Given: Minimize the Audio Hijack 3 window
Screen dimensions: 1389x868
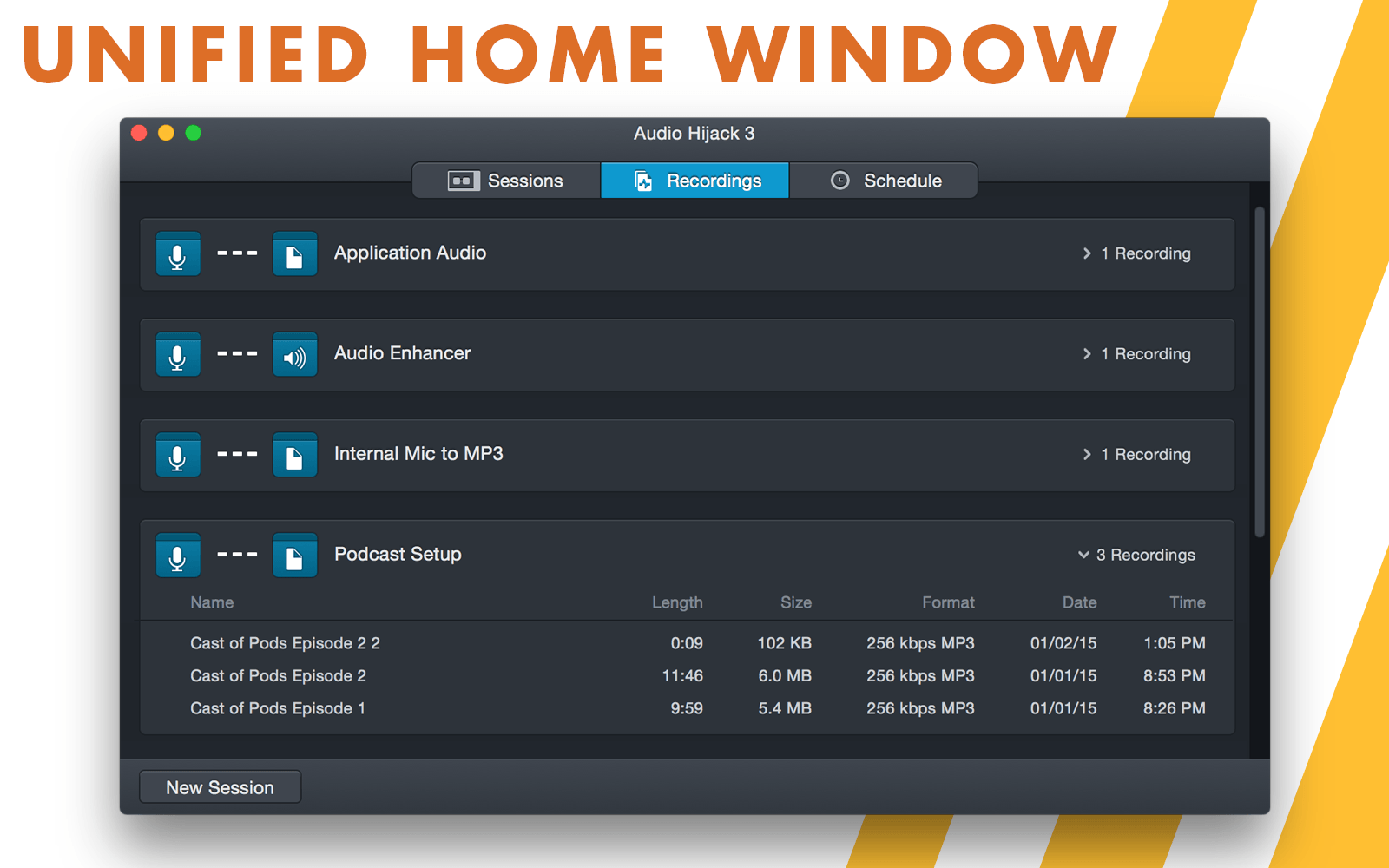Looking at the screenshot, I should click(x=166, y=133).
